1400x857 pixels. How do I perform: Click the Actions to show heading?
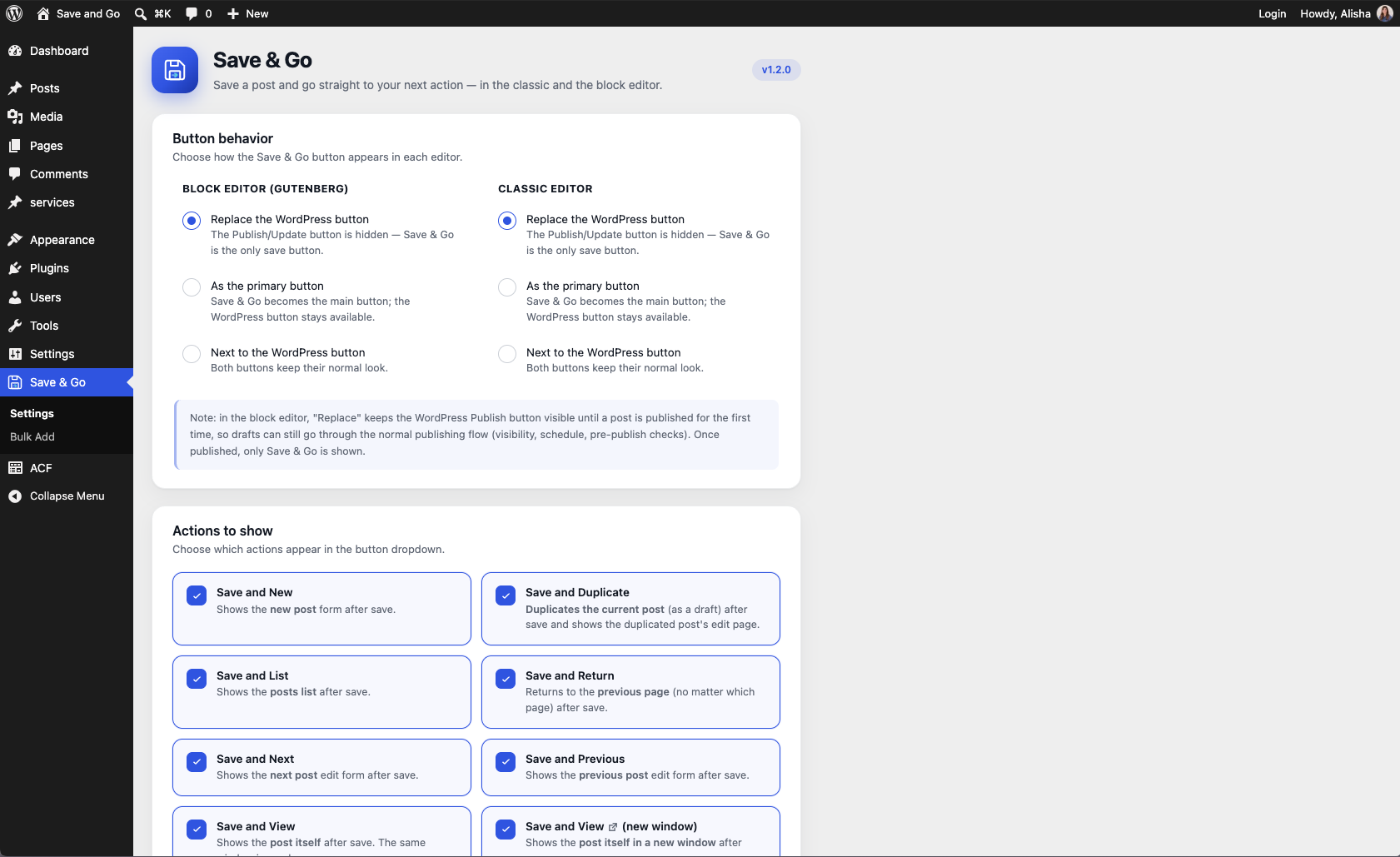point(222,531)
